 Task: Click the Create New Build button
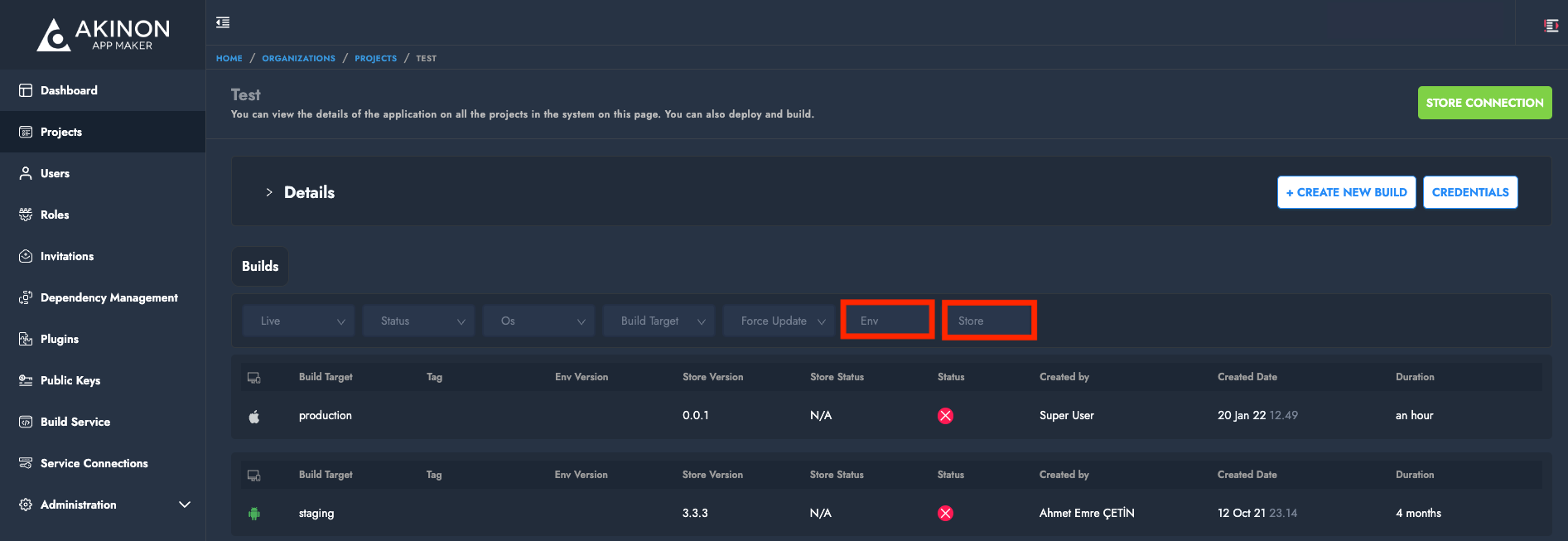point(1346,192)
